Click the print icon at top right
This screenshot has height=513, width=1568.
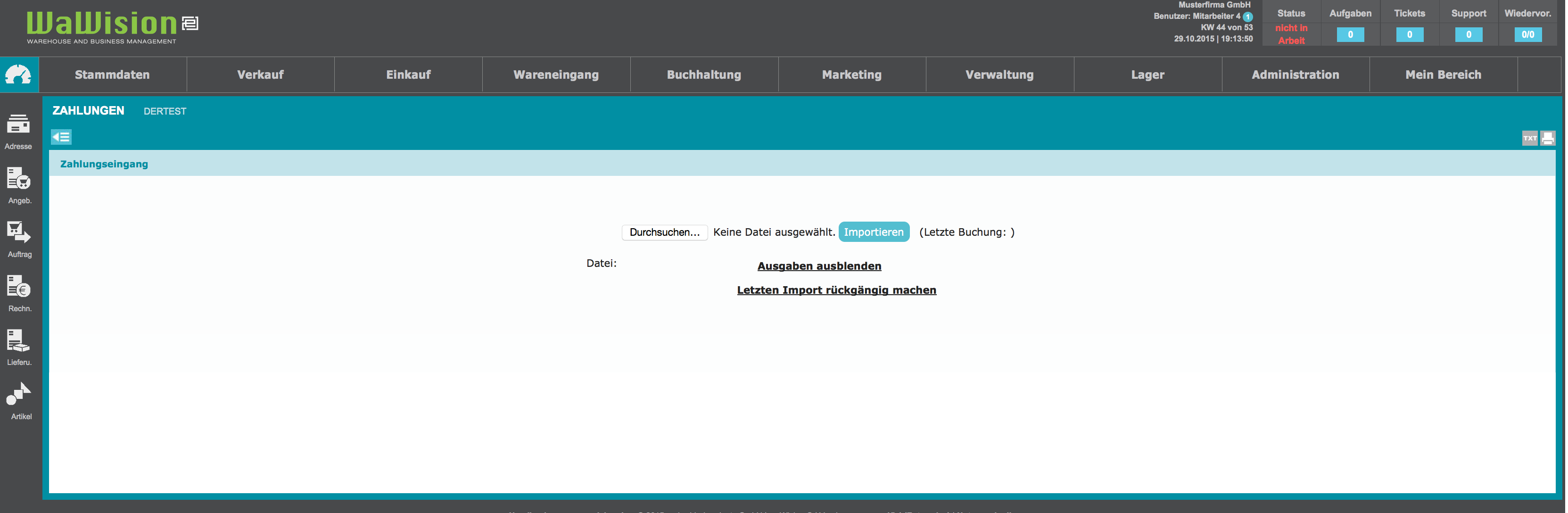pyautogui.click(x=1547, y=138)
